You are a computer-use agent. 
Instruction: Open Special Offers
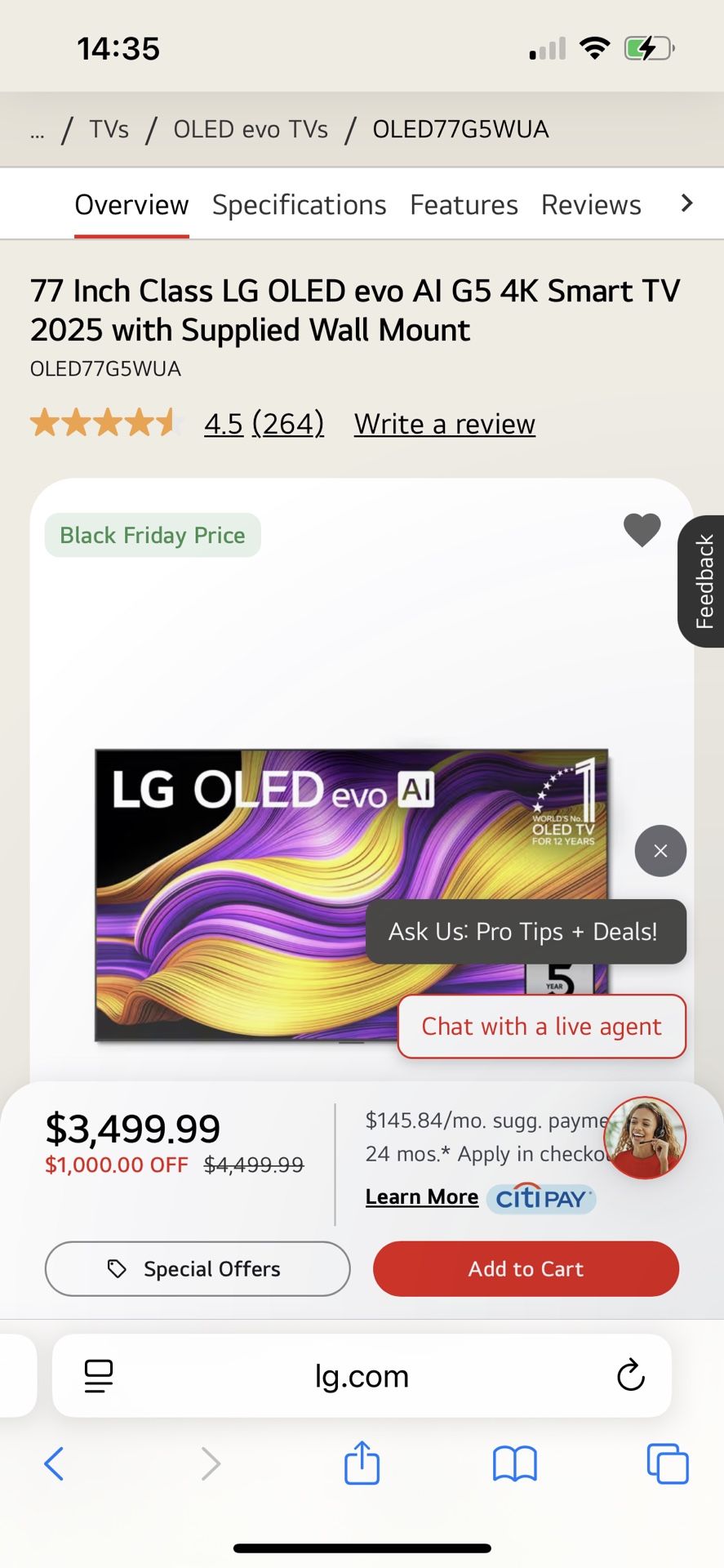(x=198, y=1268)
